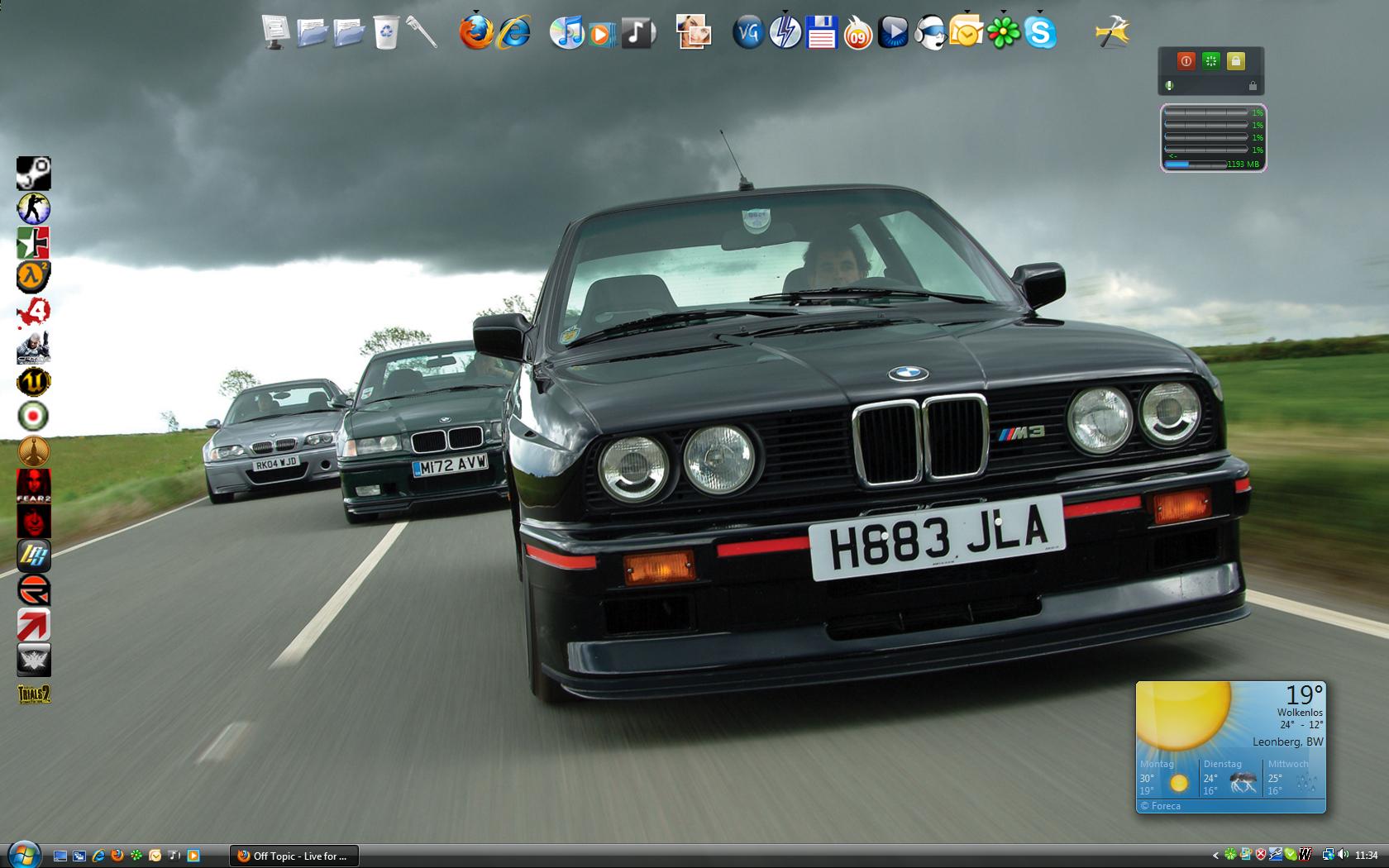This screenshot has width=1389, height=868.
Task: Start Left 4 Dead from the sidebar
Action: click(34, 312)
